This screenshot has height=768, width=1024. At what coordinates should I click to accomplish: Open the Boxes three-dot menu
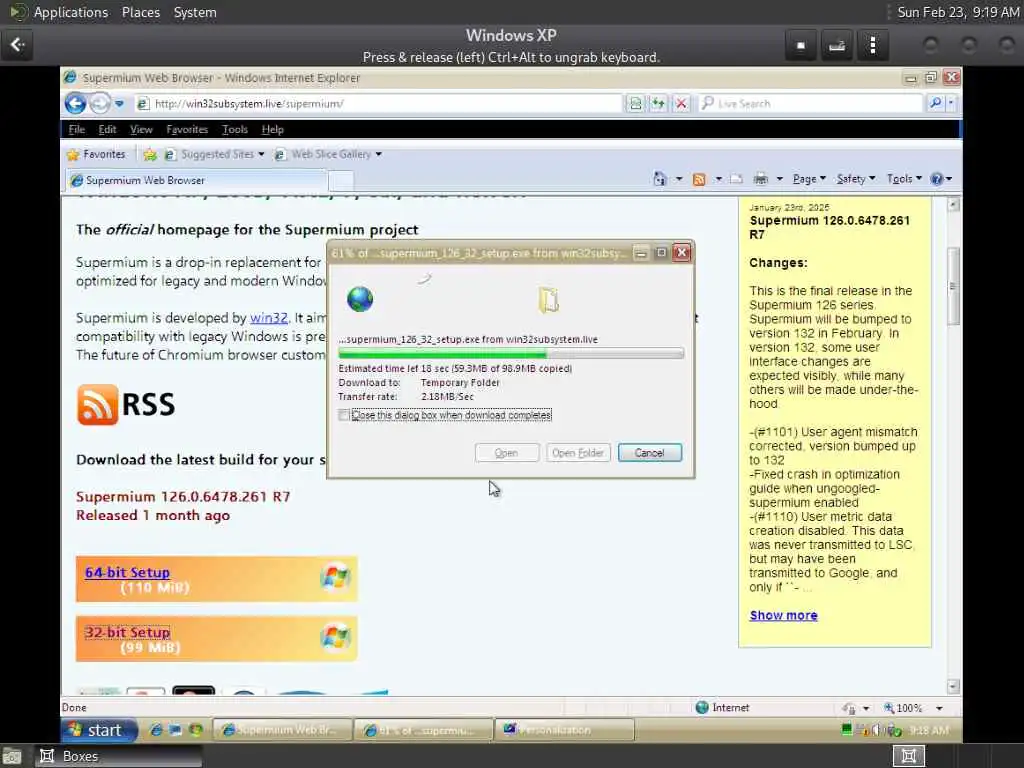pos(873,45)
